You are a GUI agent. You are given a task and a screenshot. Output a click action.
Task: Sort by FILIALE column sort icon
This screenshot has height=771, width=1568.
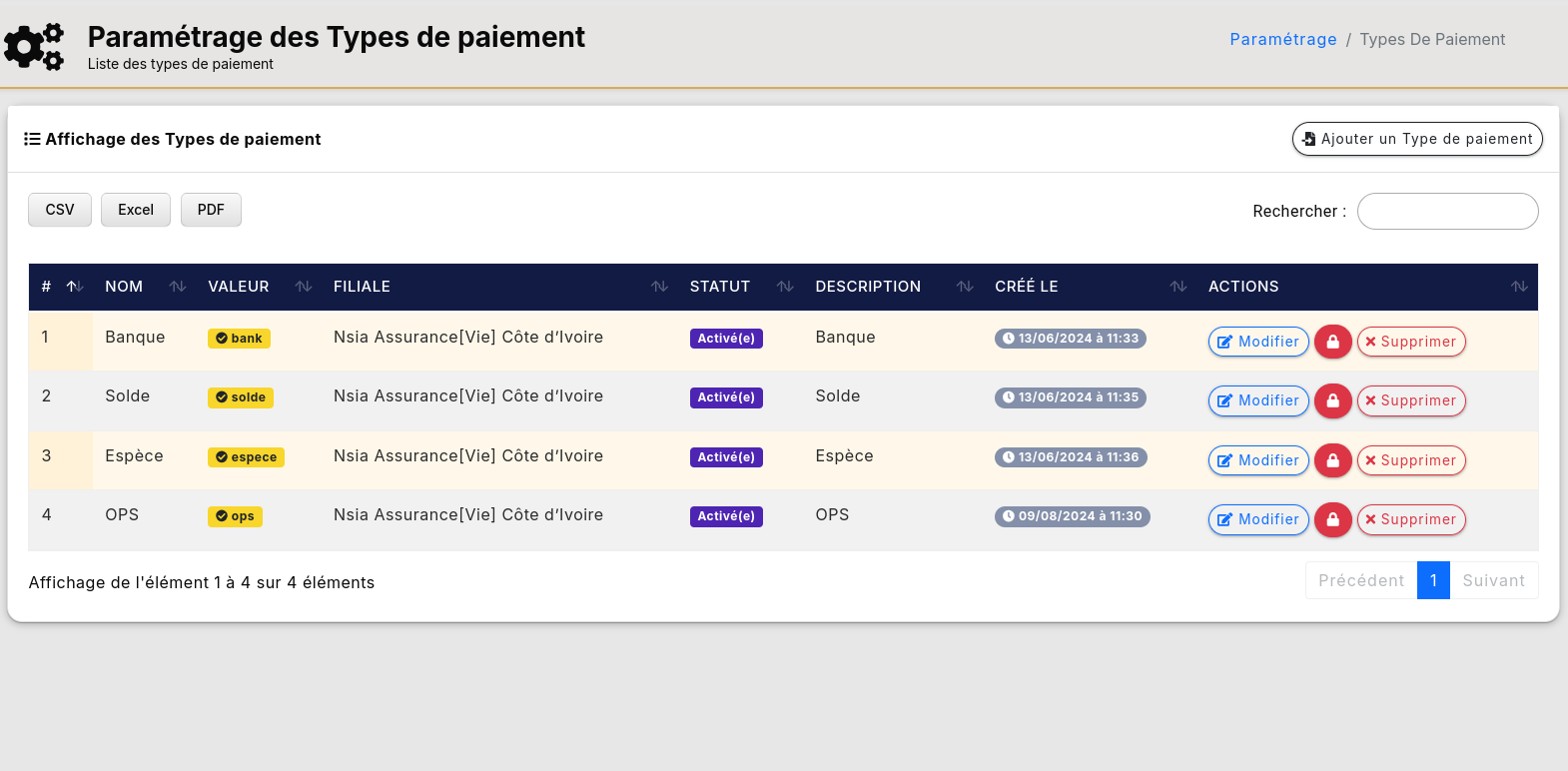point(659,287)
